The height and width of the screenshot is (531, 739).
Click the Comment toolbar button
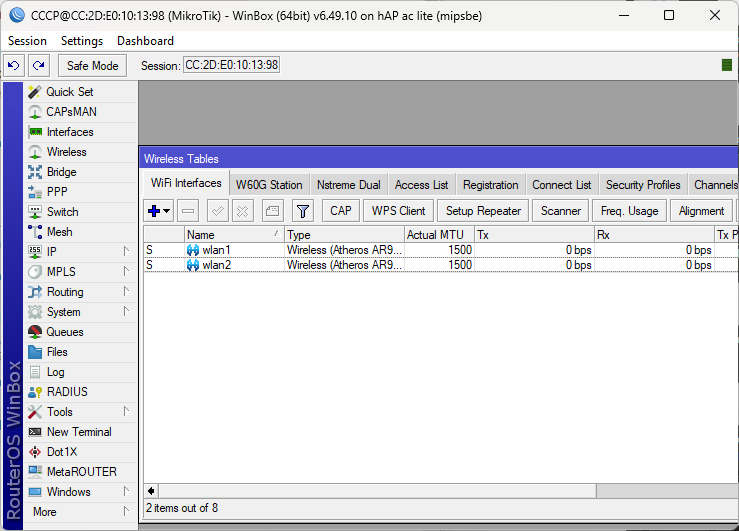tap(272, 211)
